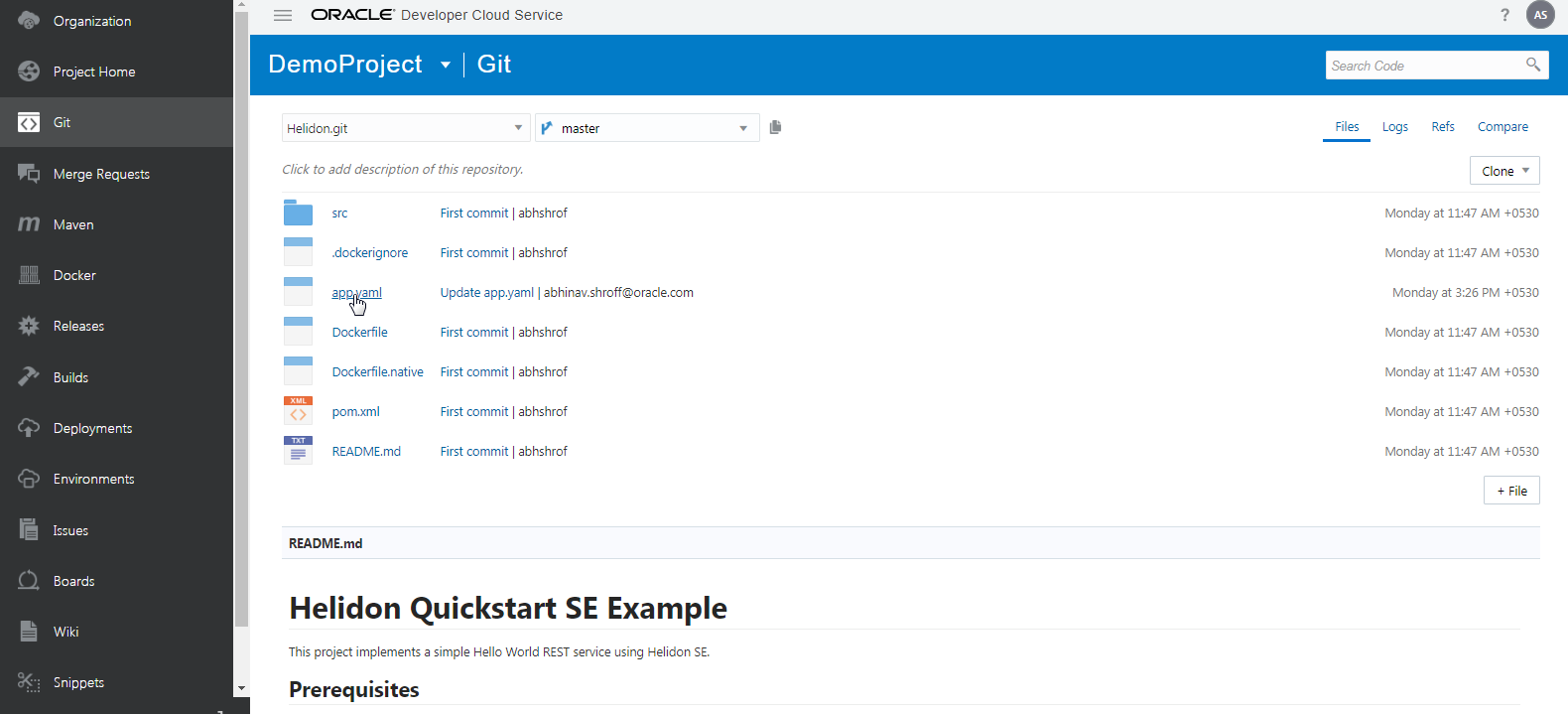The height and width of the screenshot is (714, 1568).
Task: Copy the repository URL with clipboard icon
Action: click(775, 127)
